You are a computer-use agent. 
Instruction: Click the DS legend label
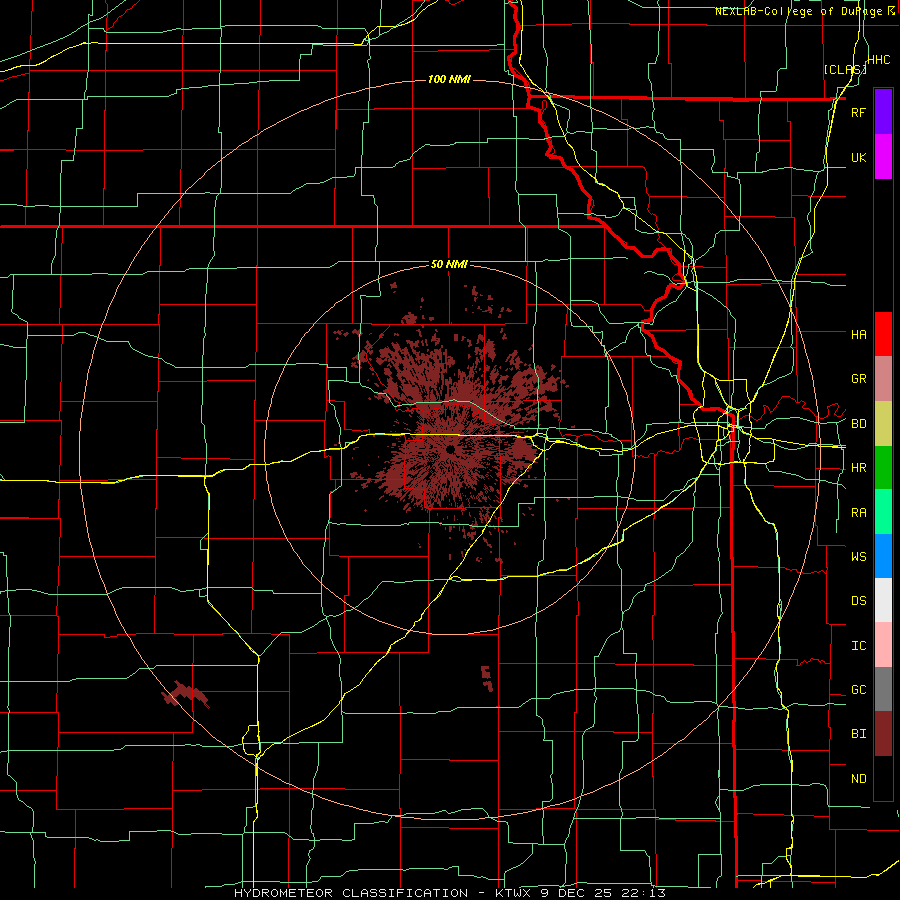pyautogui.click(x=858, y=600)
